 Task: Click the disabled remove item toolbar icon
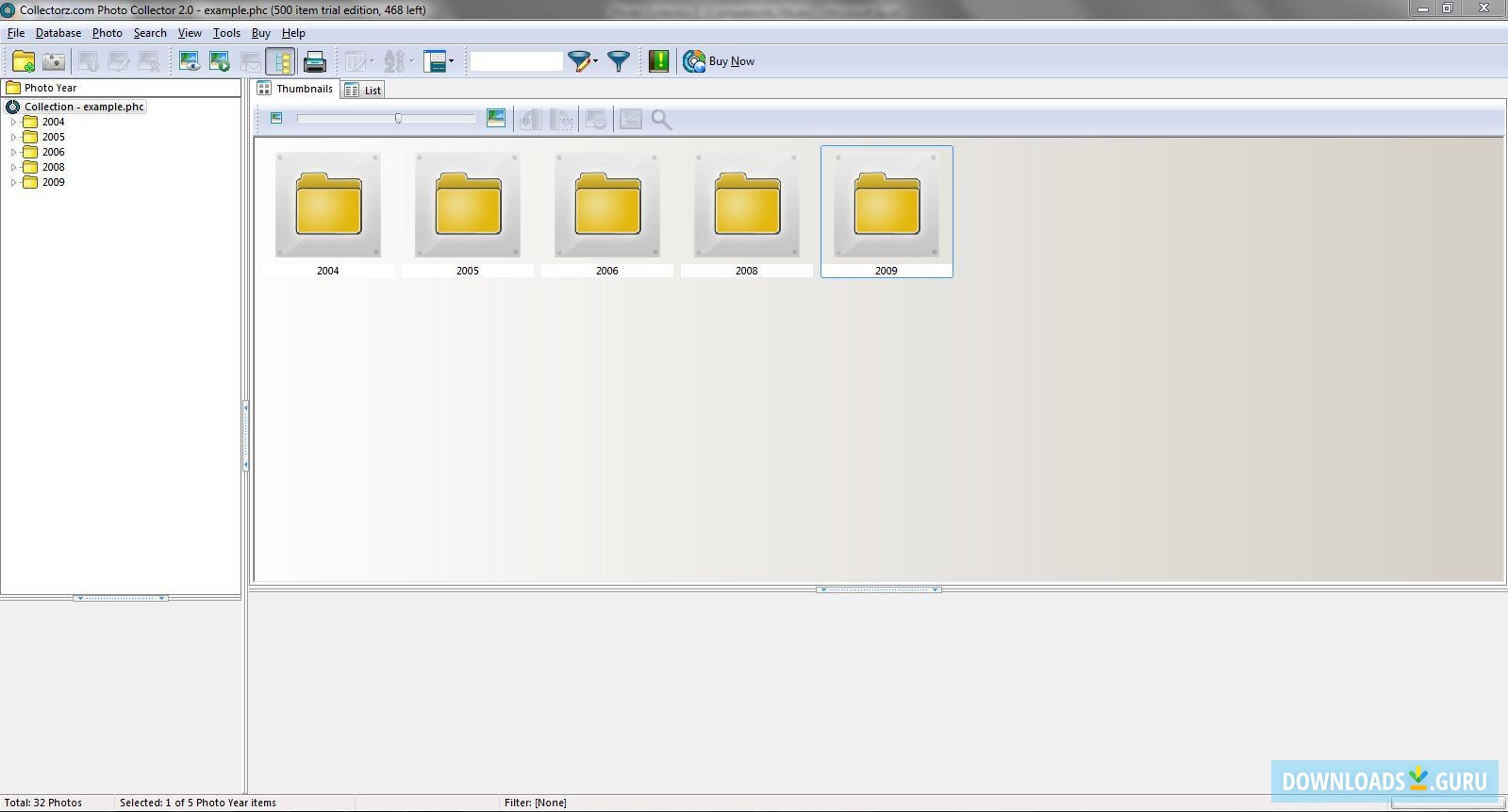[149, 62]
